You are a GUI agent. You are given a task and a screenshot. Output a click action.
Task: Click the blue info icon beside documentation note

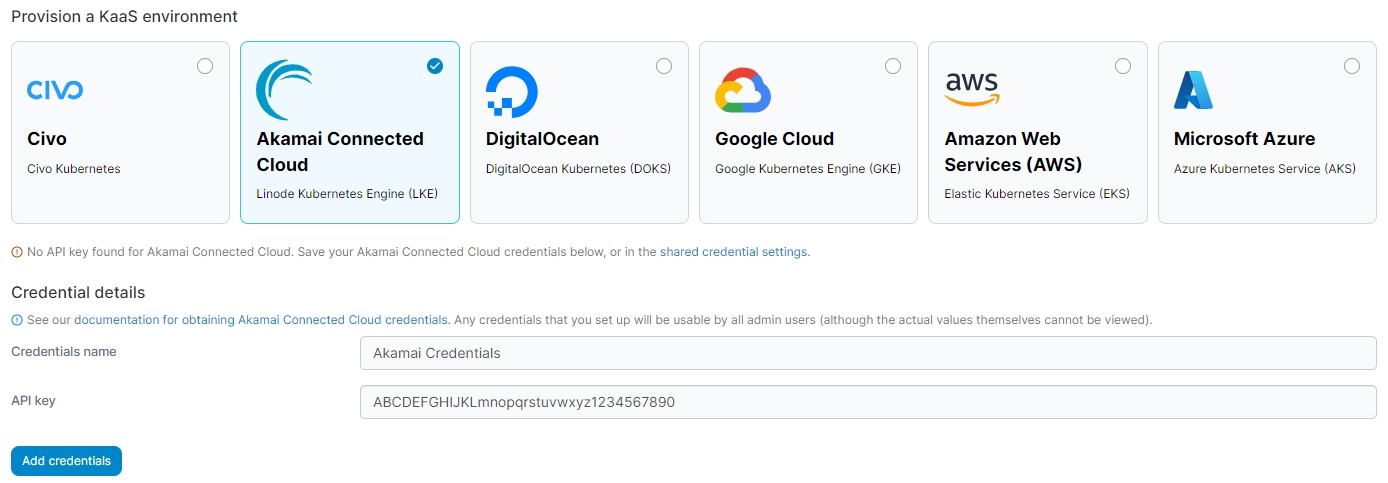click(x=17, y=321)
